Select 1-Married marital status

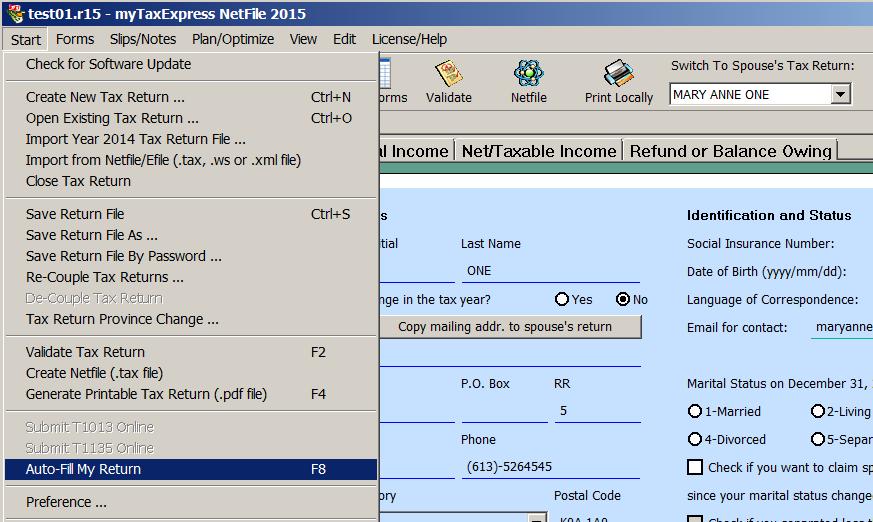(694, 411)
